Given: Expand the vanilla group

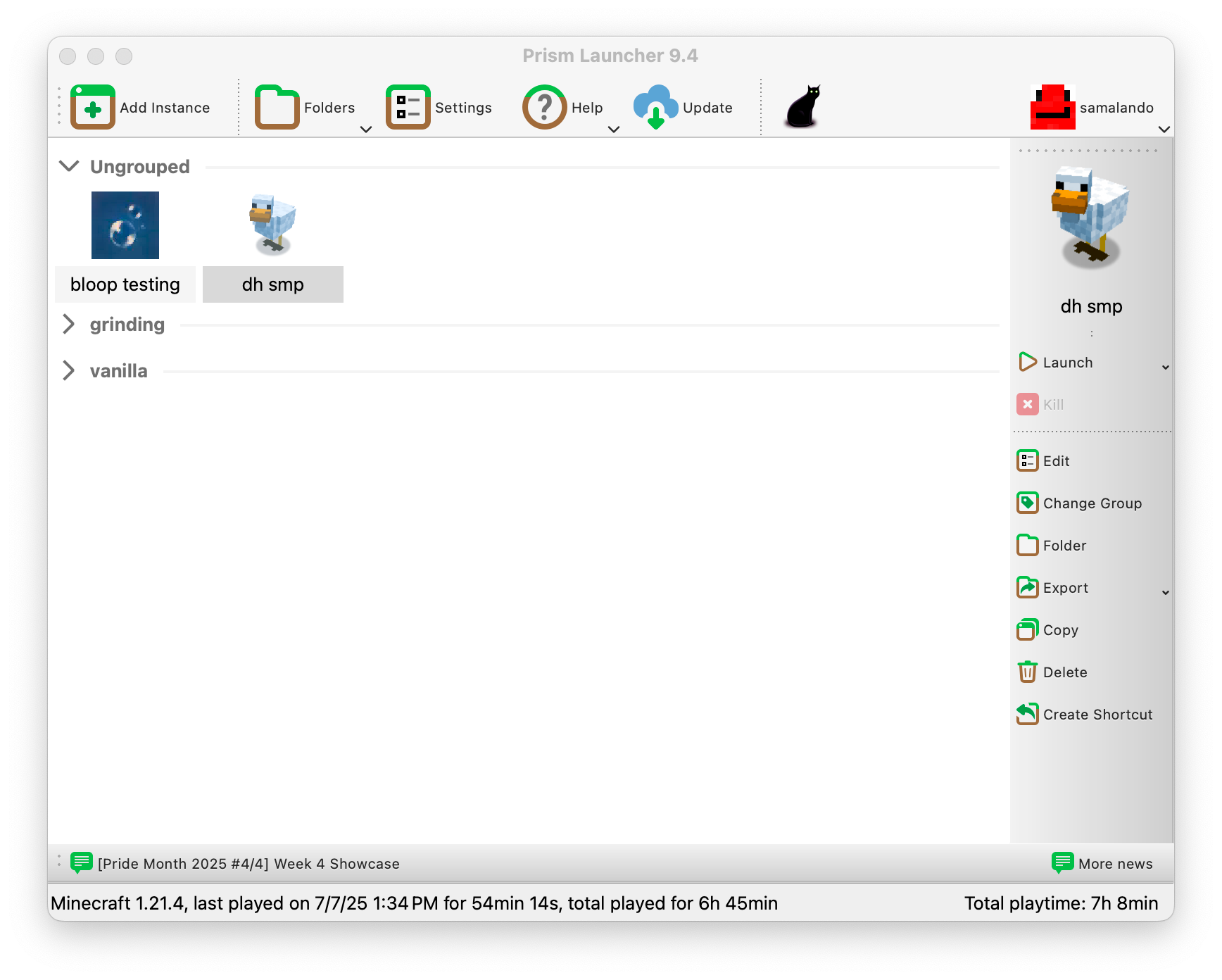Looking at the screenshot, I should point(68,370).
